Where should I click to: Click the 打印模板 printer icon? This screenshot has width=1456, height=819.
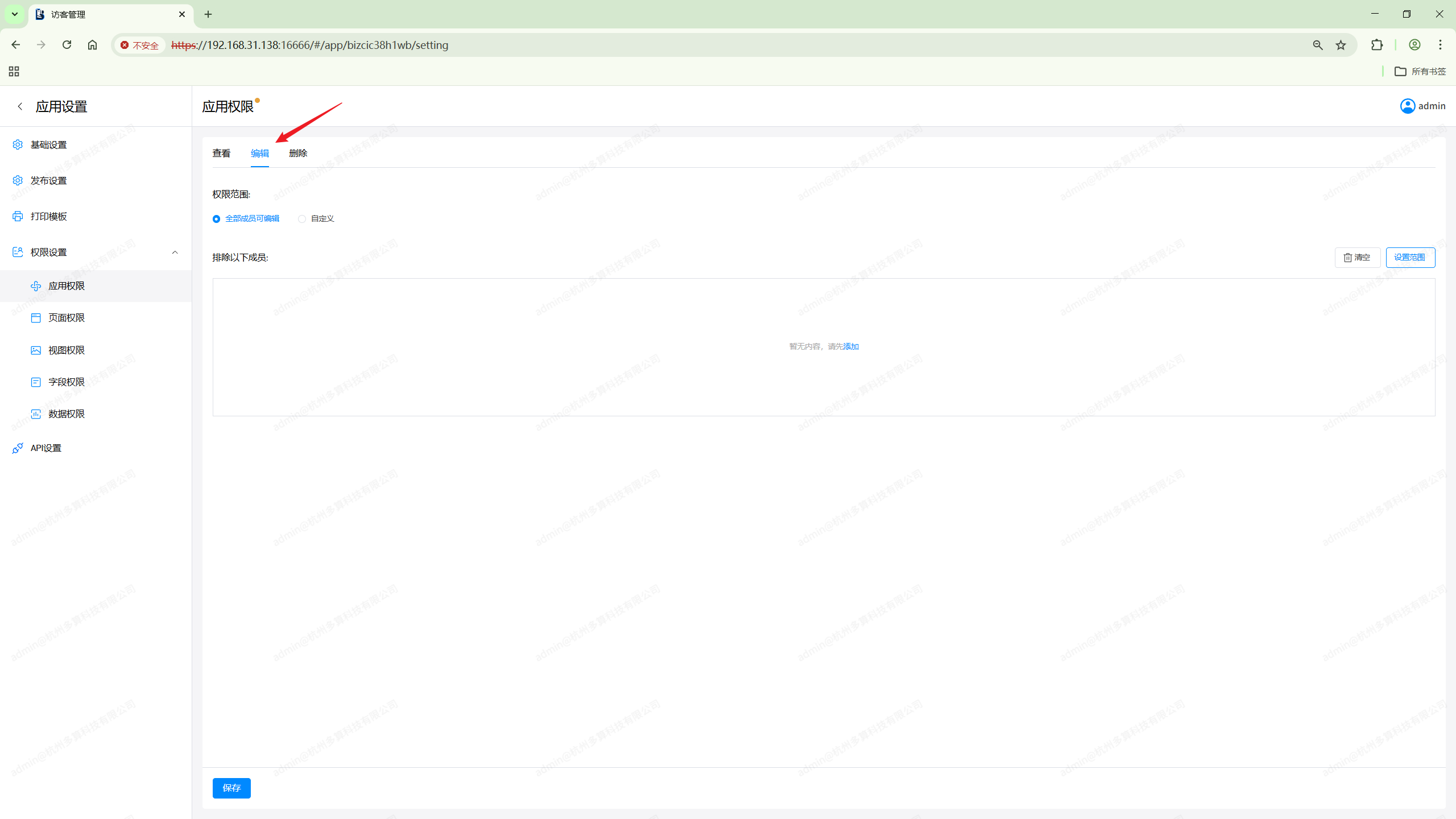pos(18,216)
